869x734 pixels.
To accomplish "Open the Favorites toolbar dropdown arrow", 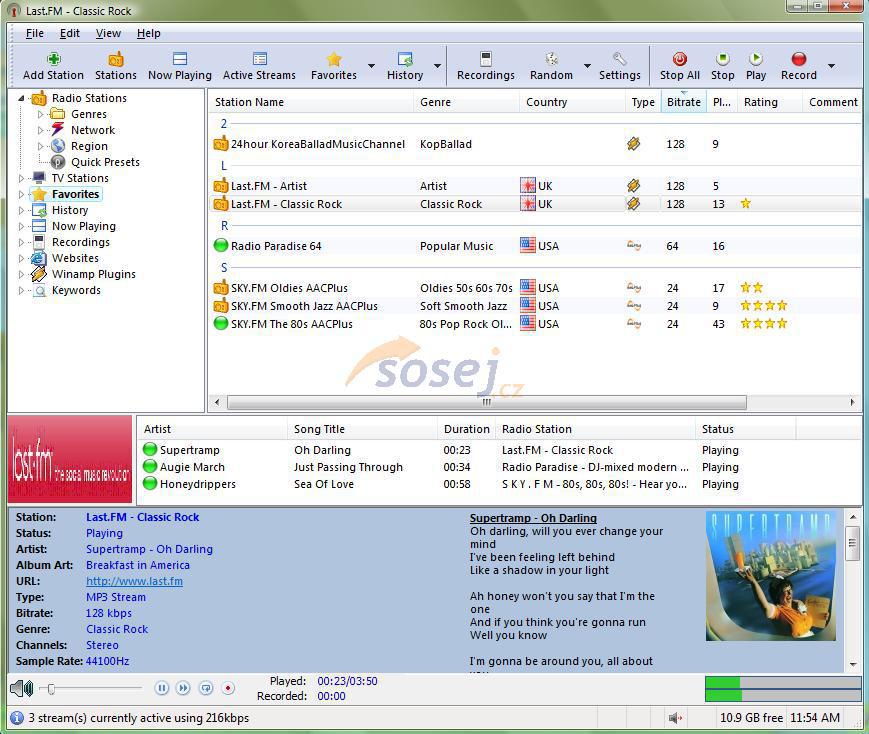I will 371,66.
